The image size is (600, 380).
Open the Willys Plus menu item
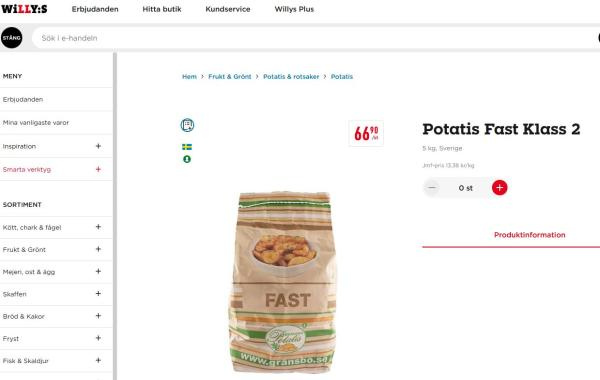[294, 9]
